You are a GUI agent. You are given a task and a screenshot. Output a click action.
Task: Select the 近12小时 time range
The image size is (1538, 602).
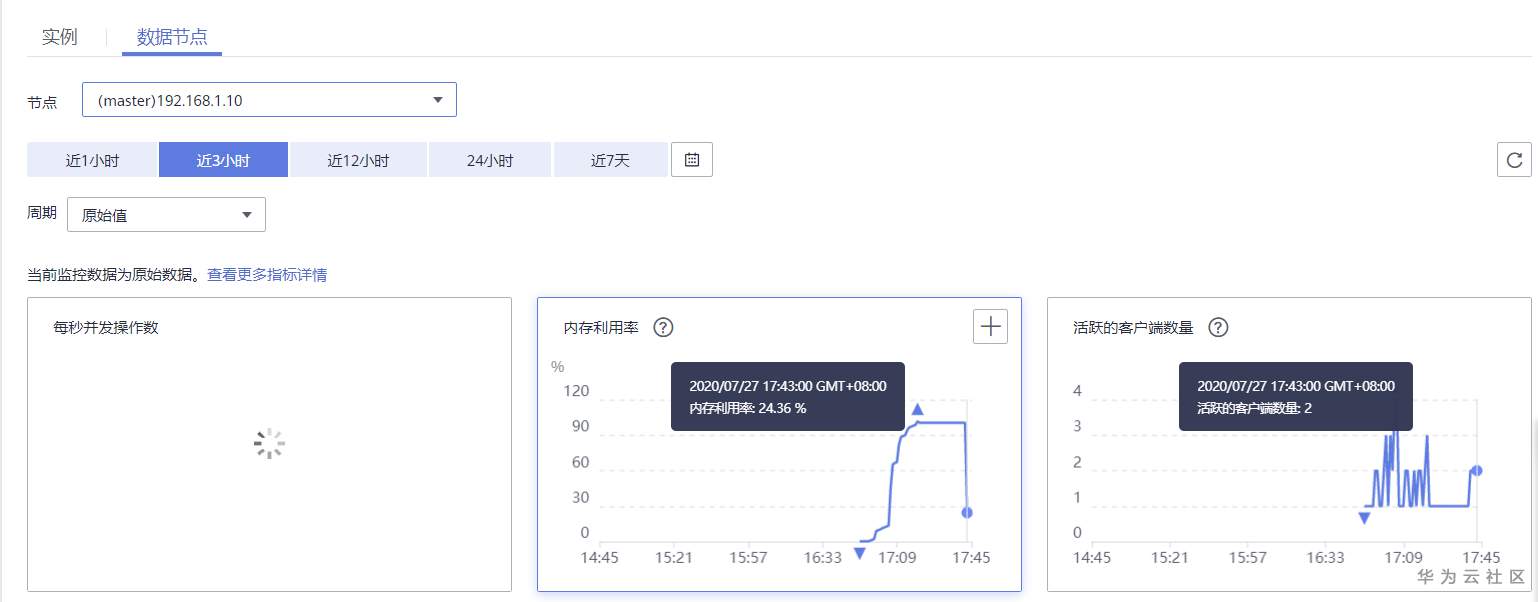(x=358, y=160)
